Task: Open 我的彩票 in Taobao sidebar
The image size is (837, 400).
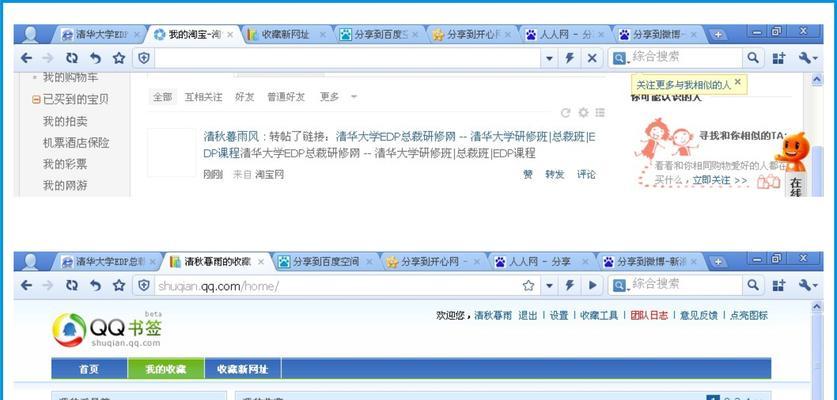Action: click(x=65, y=164)
